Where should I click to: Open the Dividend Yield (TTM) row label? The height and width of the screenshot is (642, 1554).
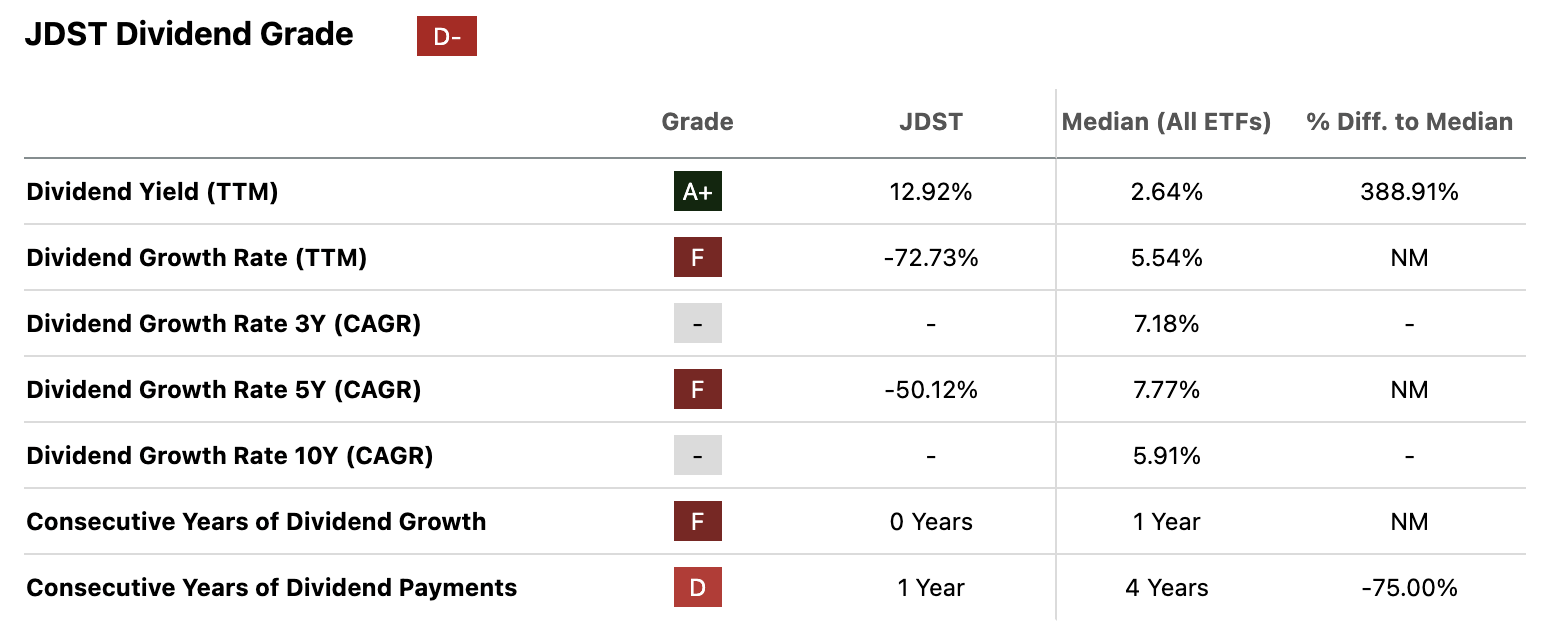point(152,192)
